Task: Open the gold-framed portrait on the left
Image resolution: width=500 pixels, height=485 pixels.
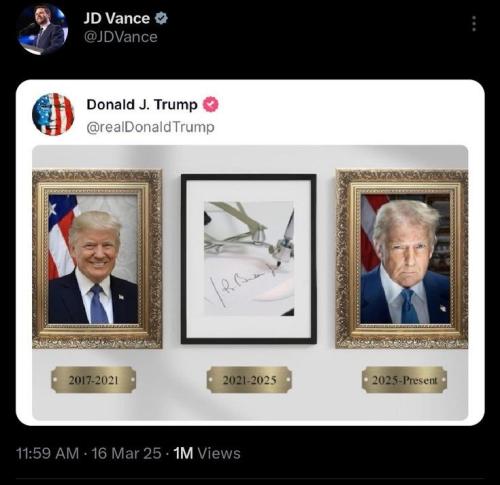Action: click(97, 259)
